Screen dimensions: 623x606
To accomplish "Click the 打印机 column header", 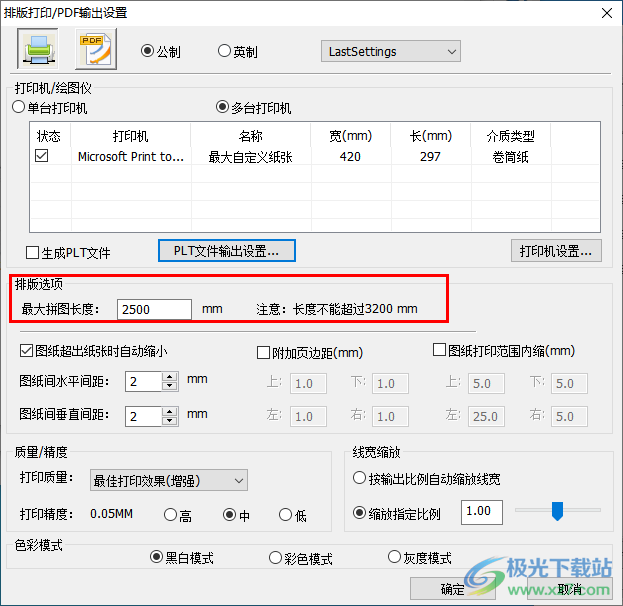I will (130, 136).
